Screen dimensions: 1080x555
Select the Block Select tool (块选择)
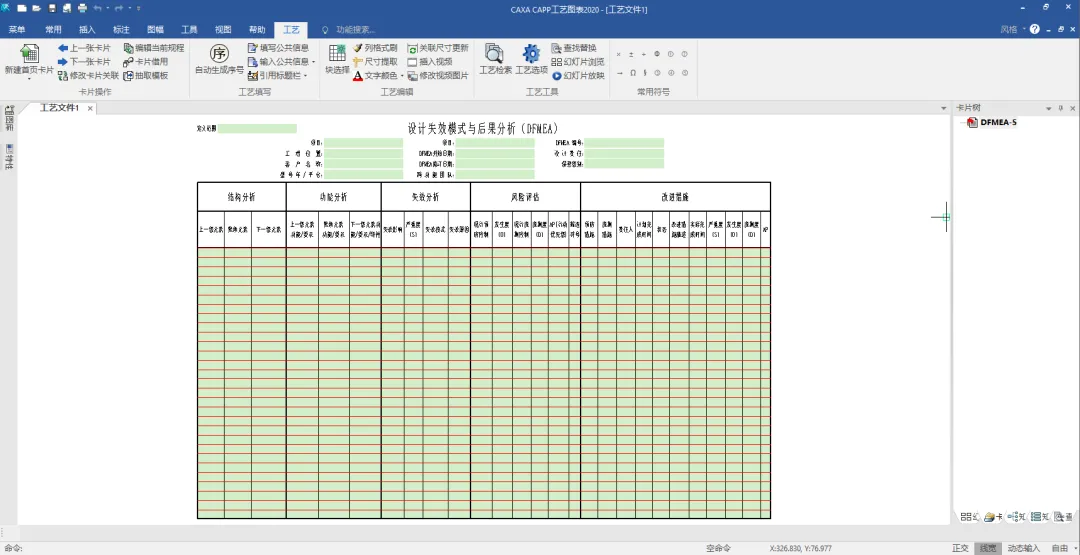[338, 59]
